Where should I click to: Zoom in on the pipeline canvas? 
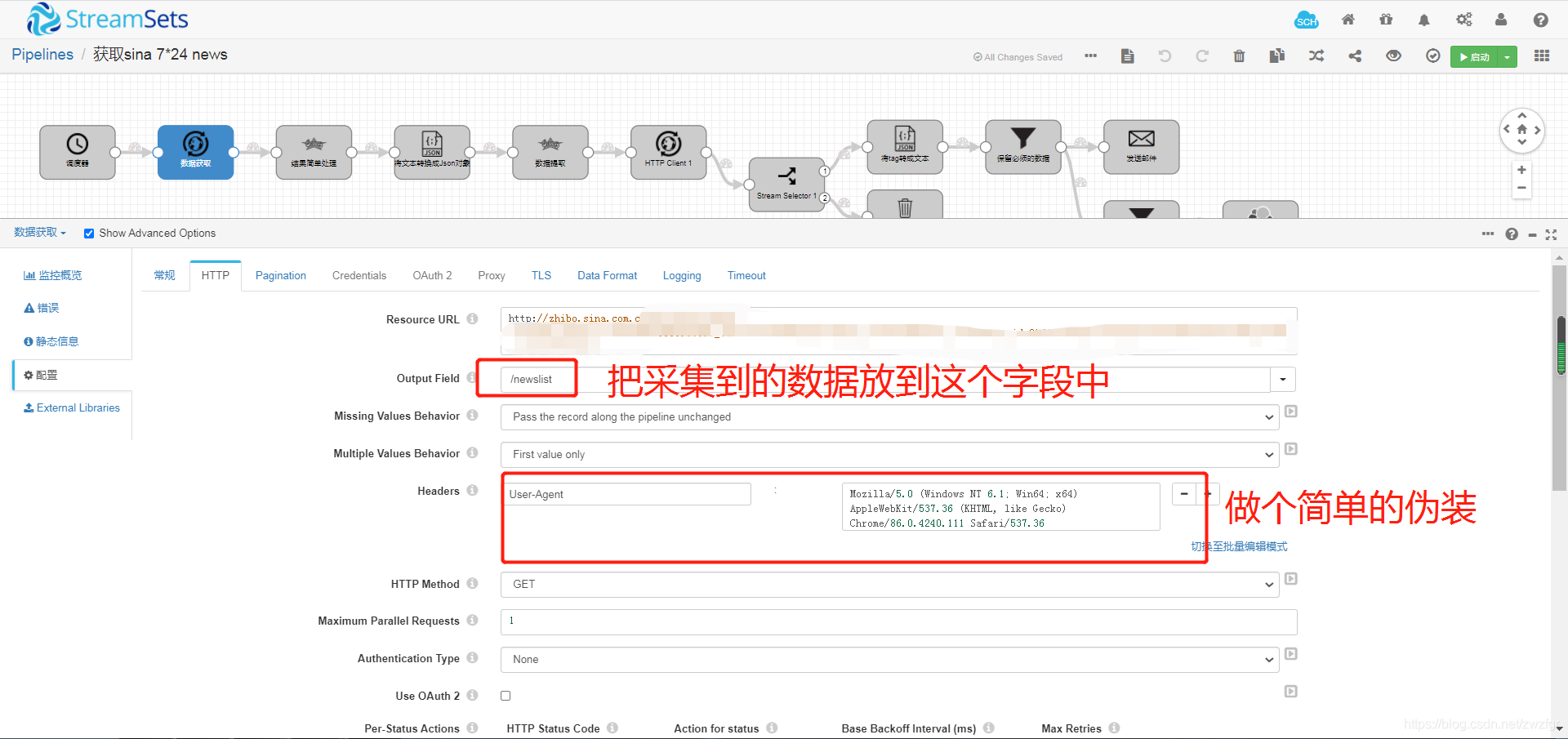[1521, 170]
